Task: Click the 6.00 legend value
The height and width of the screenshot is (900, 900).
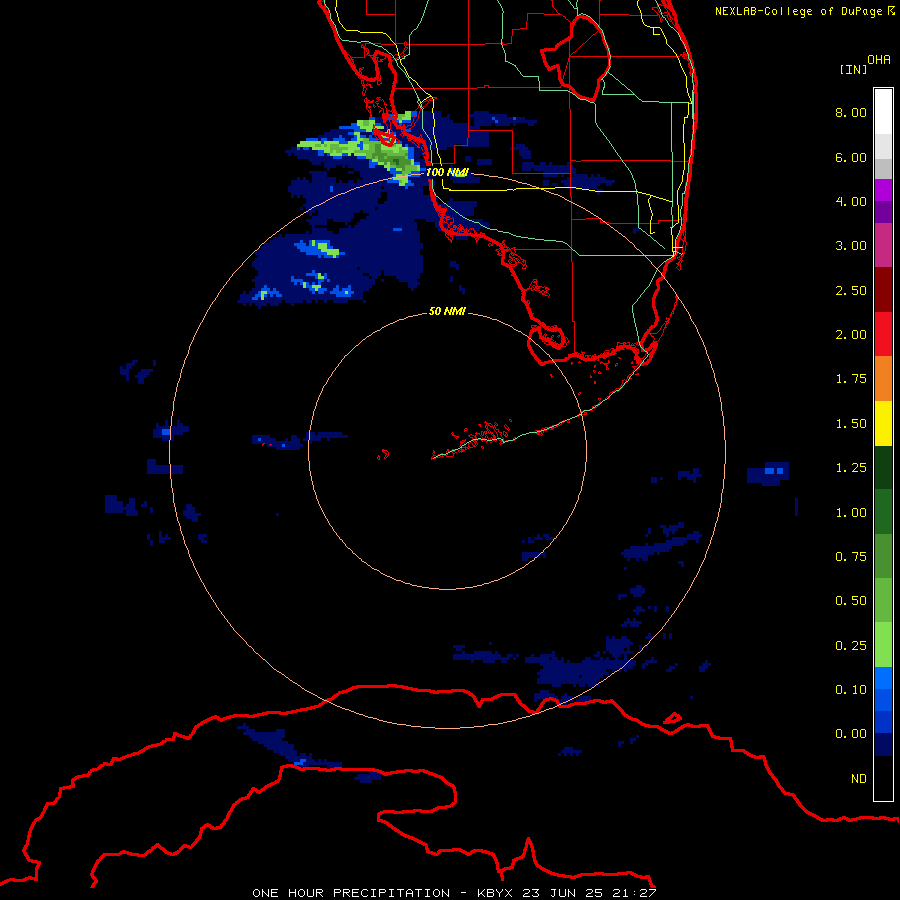Action: click(851, 157)
